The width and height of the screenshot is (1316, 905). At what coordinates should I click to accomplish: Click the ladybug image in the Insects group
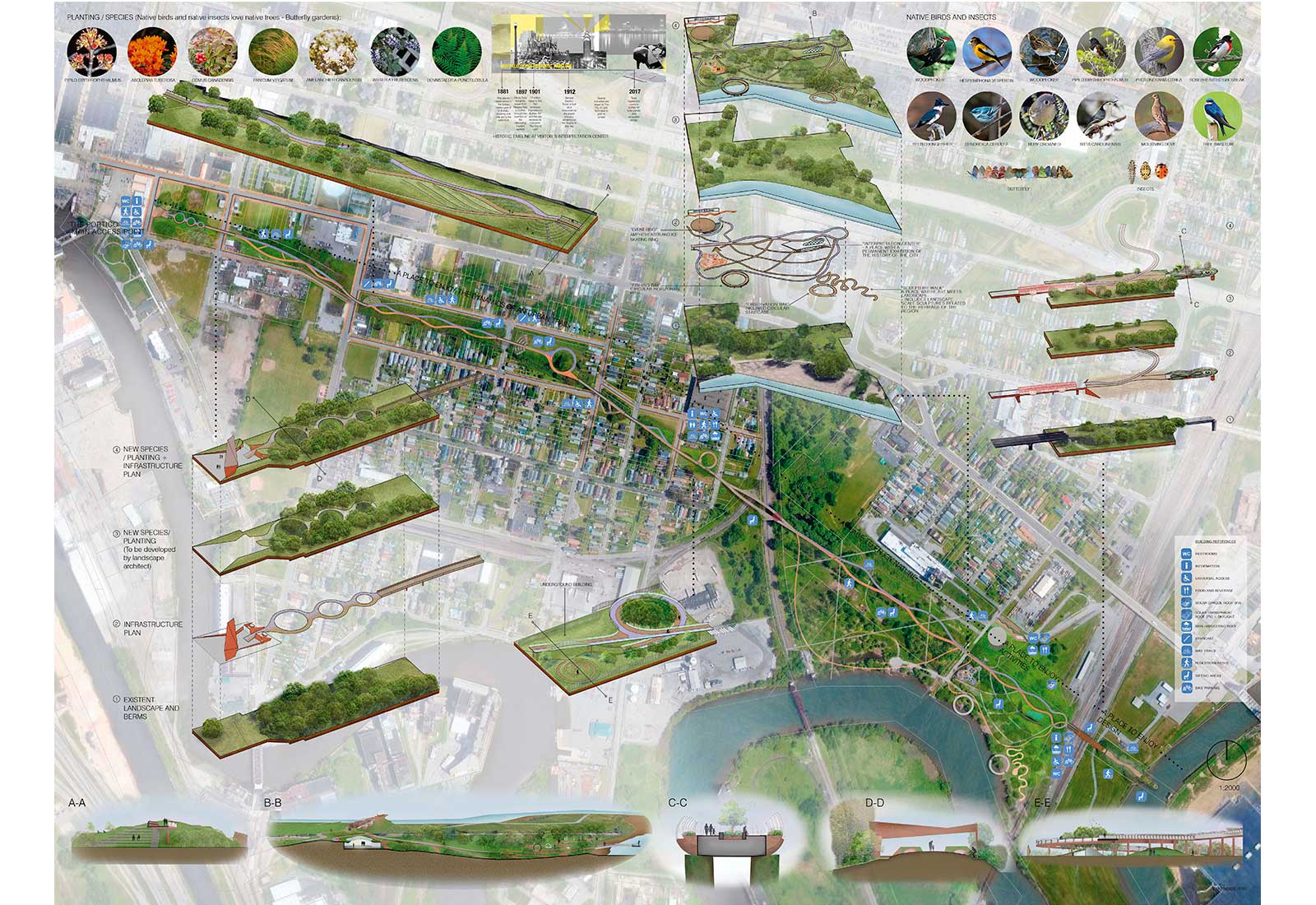1161,171
